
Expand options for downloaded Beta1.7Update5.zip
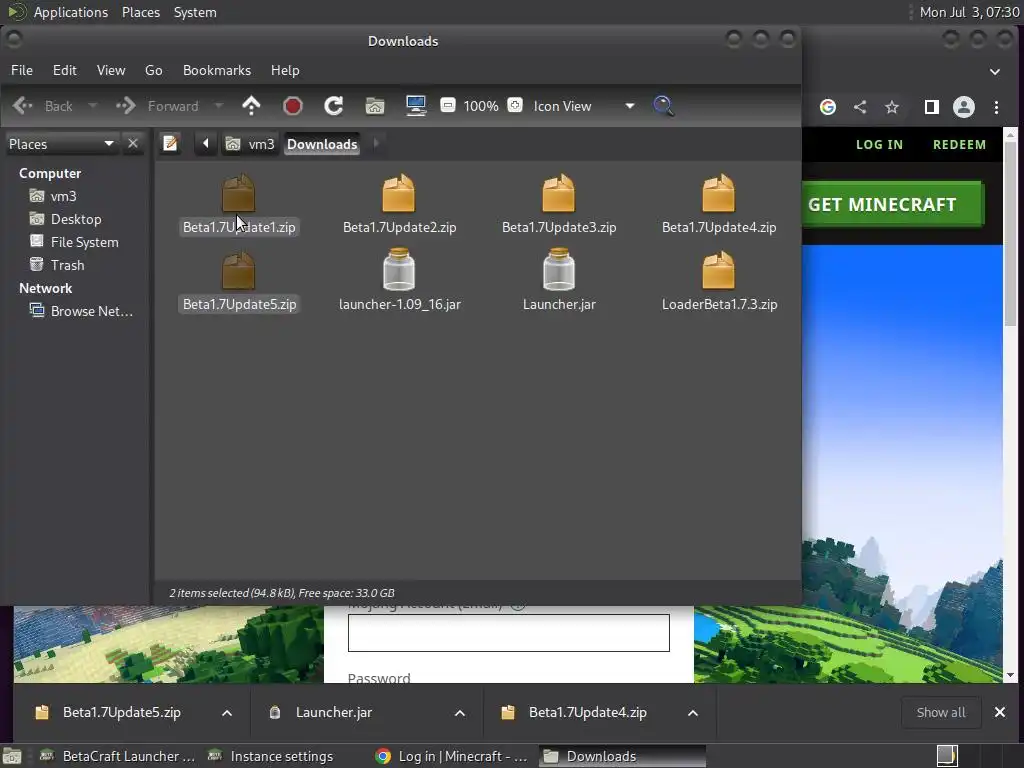pos(227,713)
